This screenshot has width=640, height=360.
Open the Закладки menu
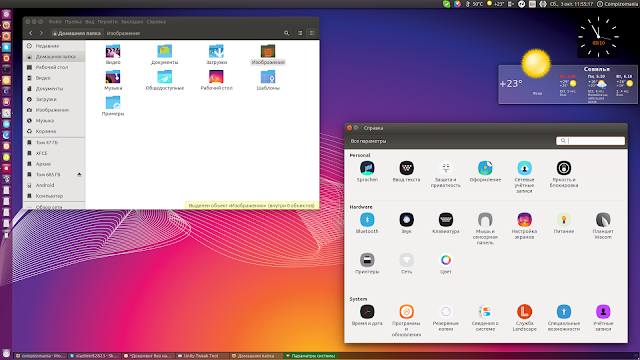point(132,22)
